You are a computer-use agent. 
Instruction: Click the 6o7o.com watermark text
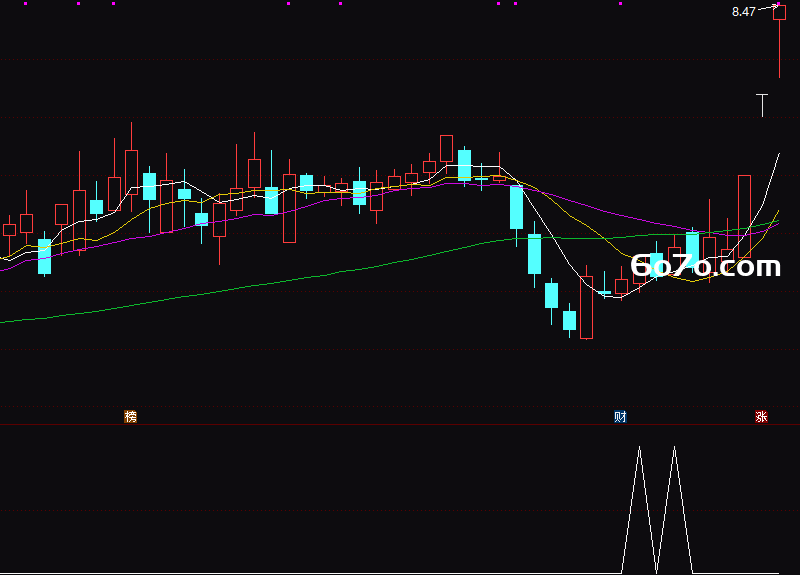706,266
